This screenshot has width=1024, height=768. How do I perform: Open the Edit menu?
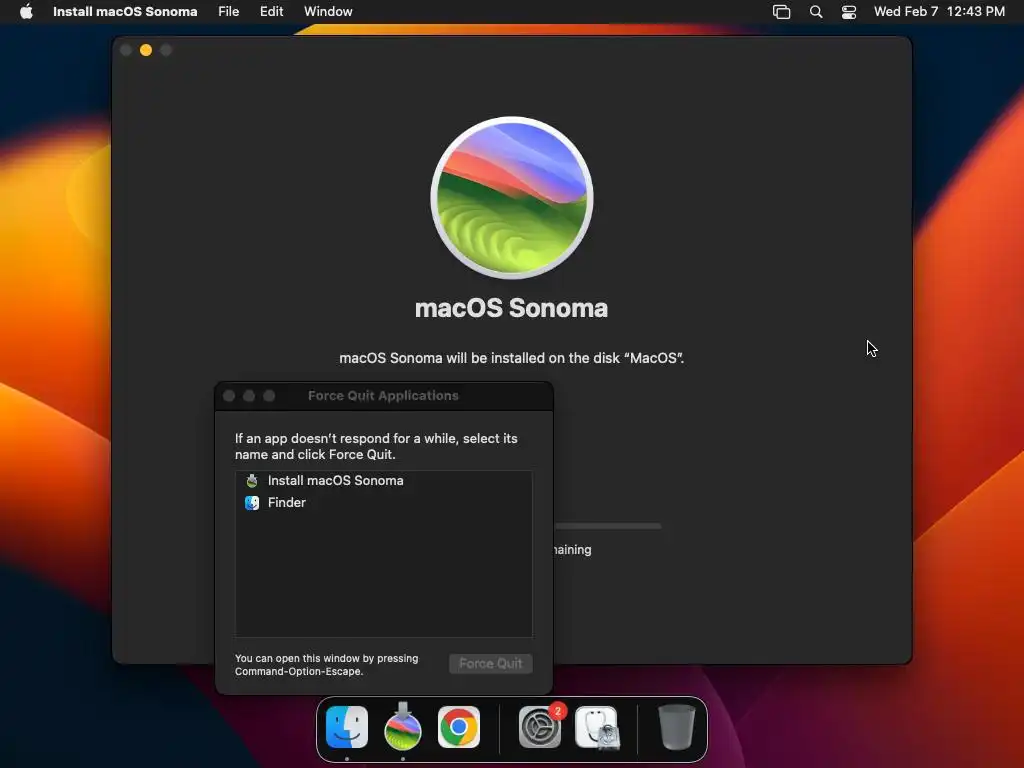(272, 11)
